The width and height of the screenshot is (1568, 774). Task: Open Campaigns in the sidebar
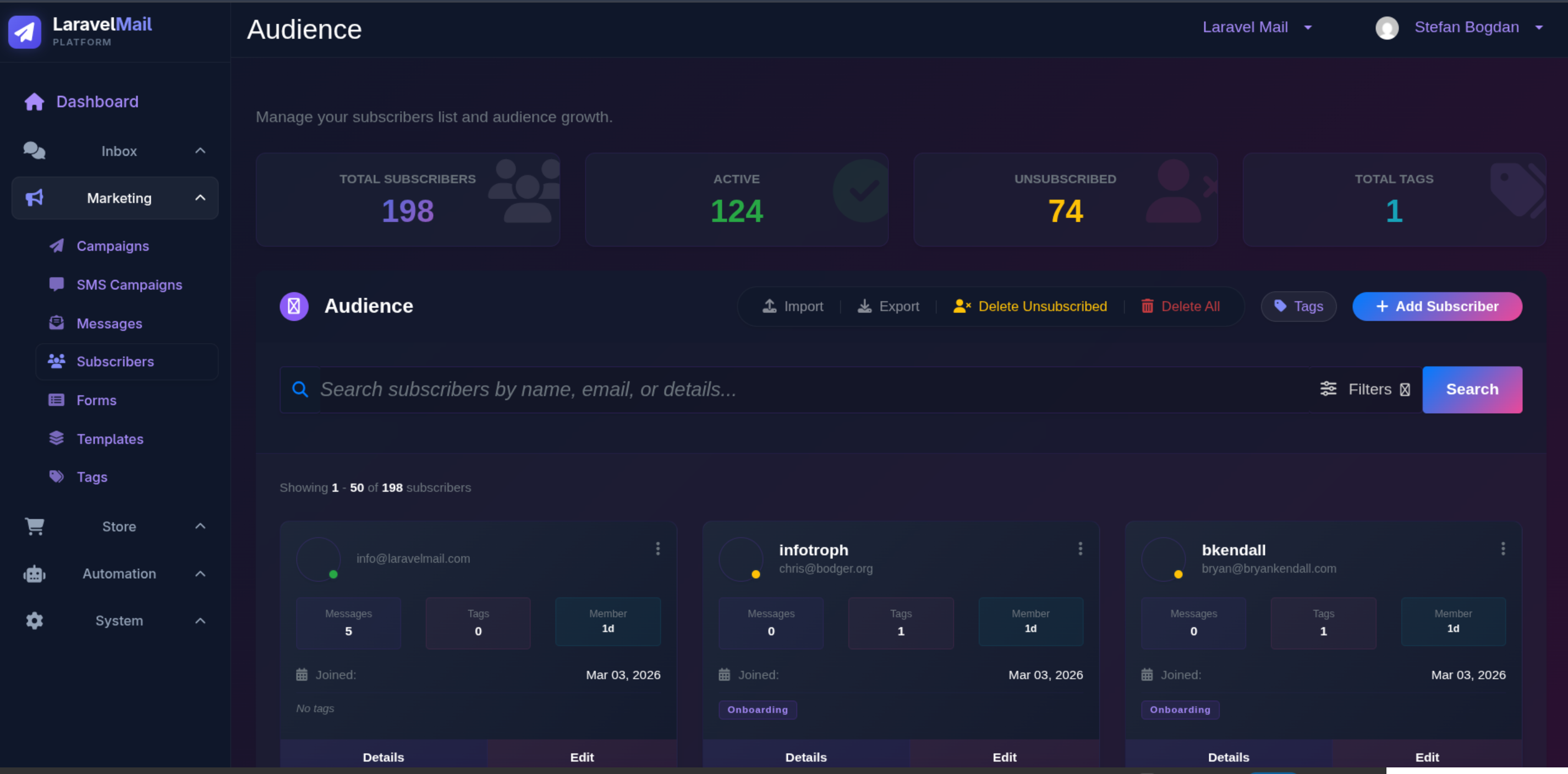tap(113, 246)
